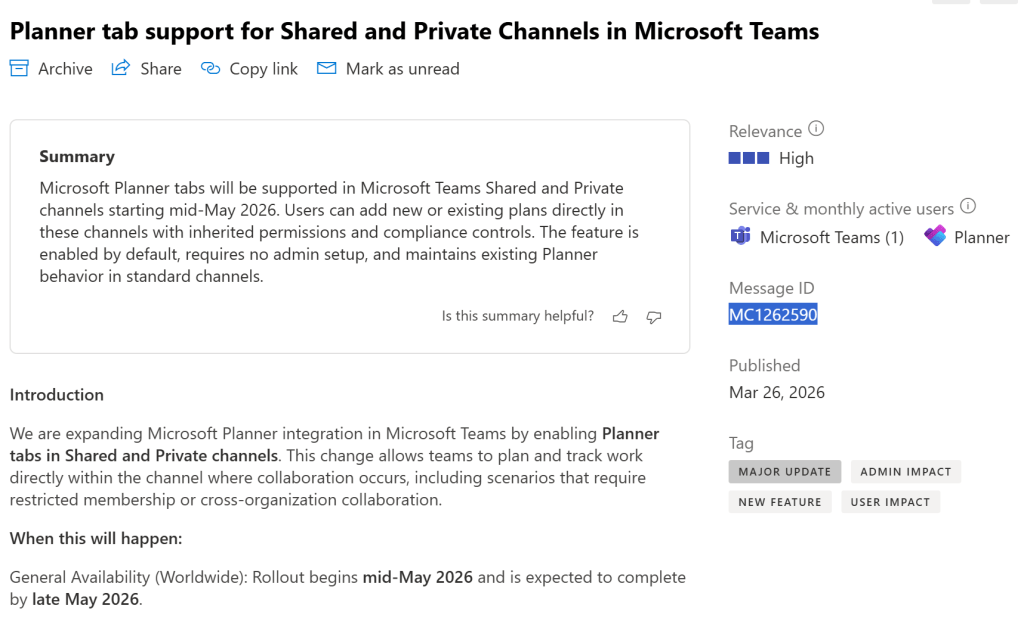The width and height of the screenshot is (1024, 618).
Task: Click the Share arrow icon
Action: 121,68
